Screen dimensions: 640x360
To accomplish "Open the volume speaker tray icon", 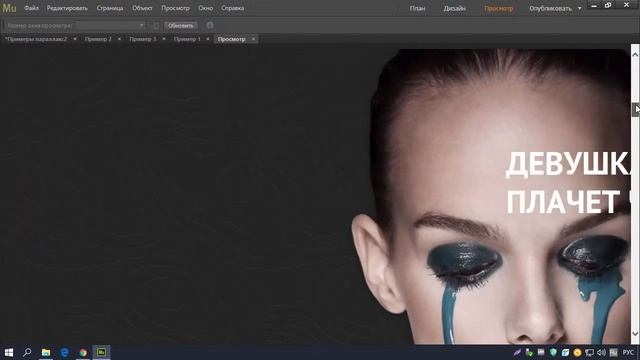I will click(601, 352).
